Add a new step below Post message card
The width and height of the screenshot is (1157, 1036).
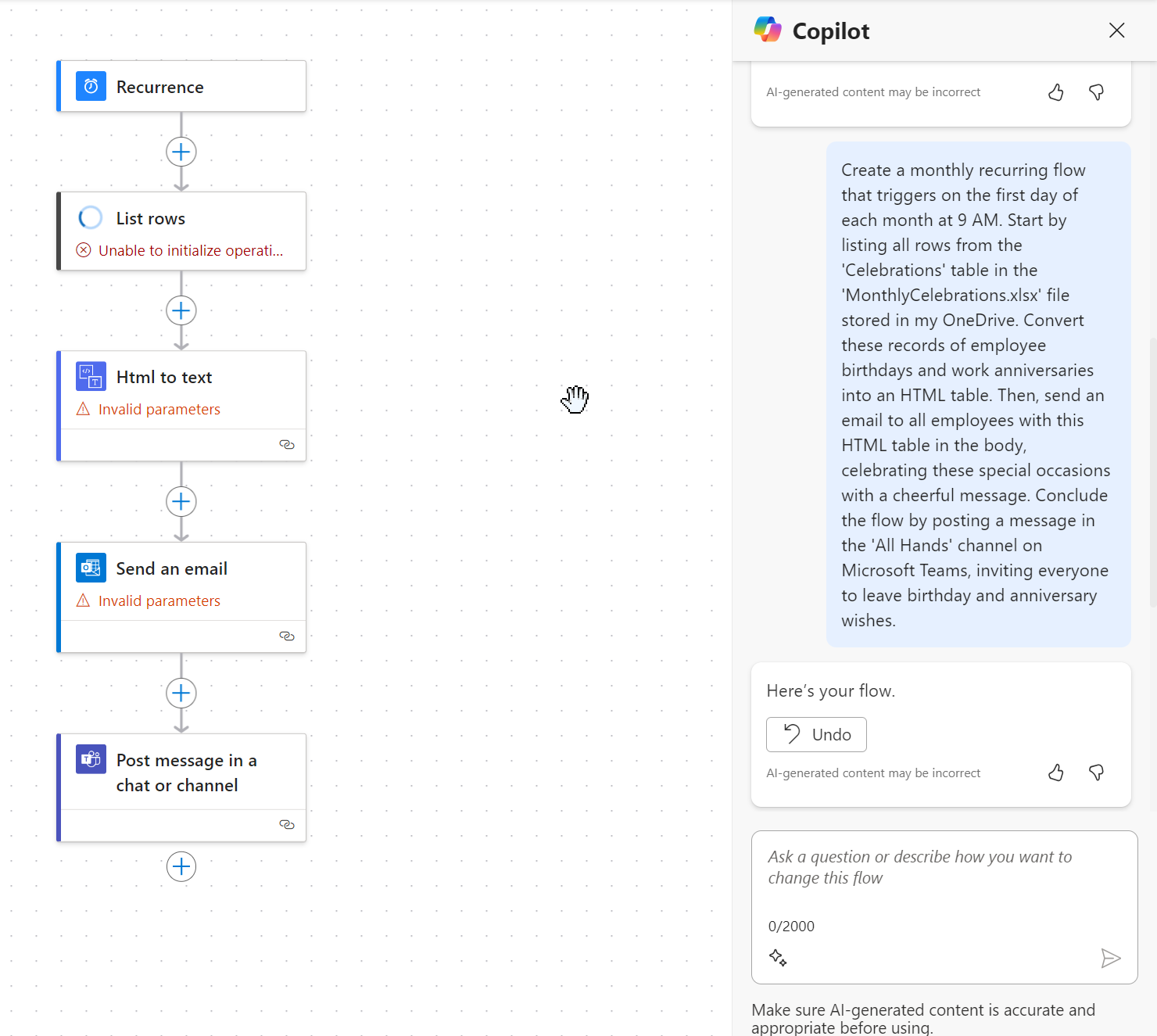(x=181, y=866)
